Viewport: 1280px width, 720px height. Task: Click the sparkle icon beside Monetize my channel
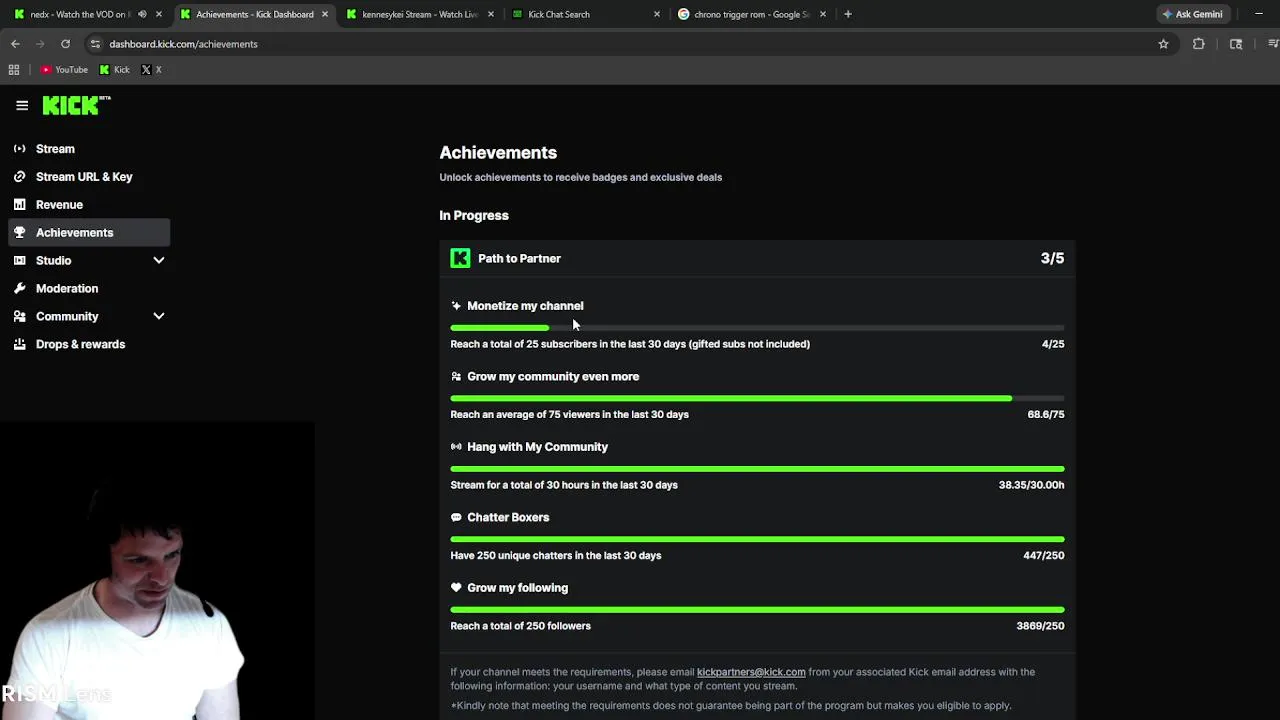coord(456,306)
